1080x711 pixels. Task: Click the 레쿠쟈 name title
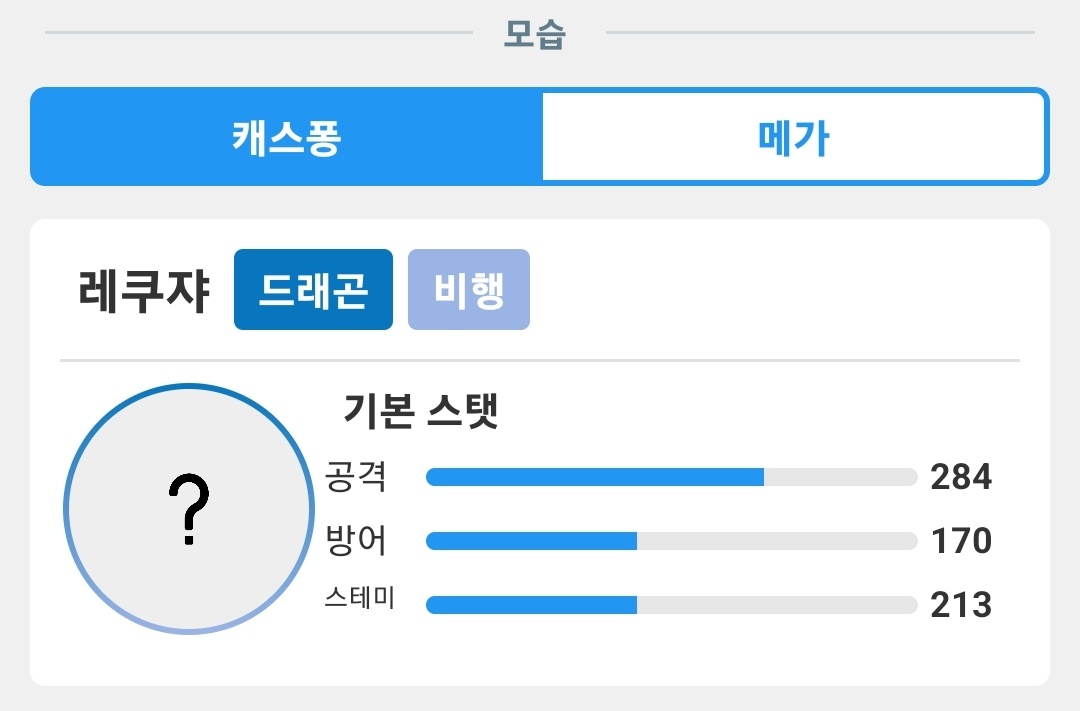(144, 291)
